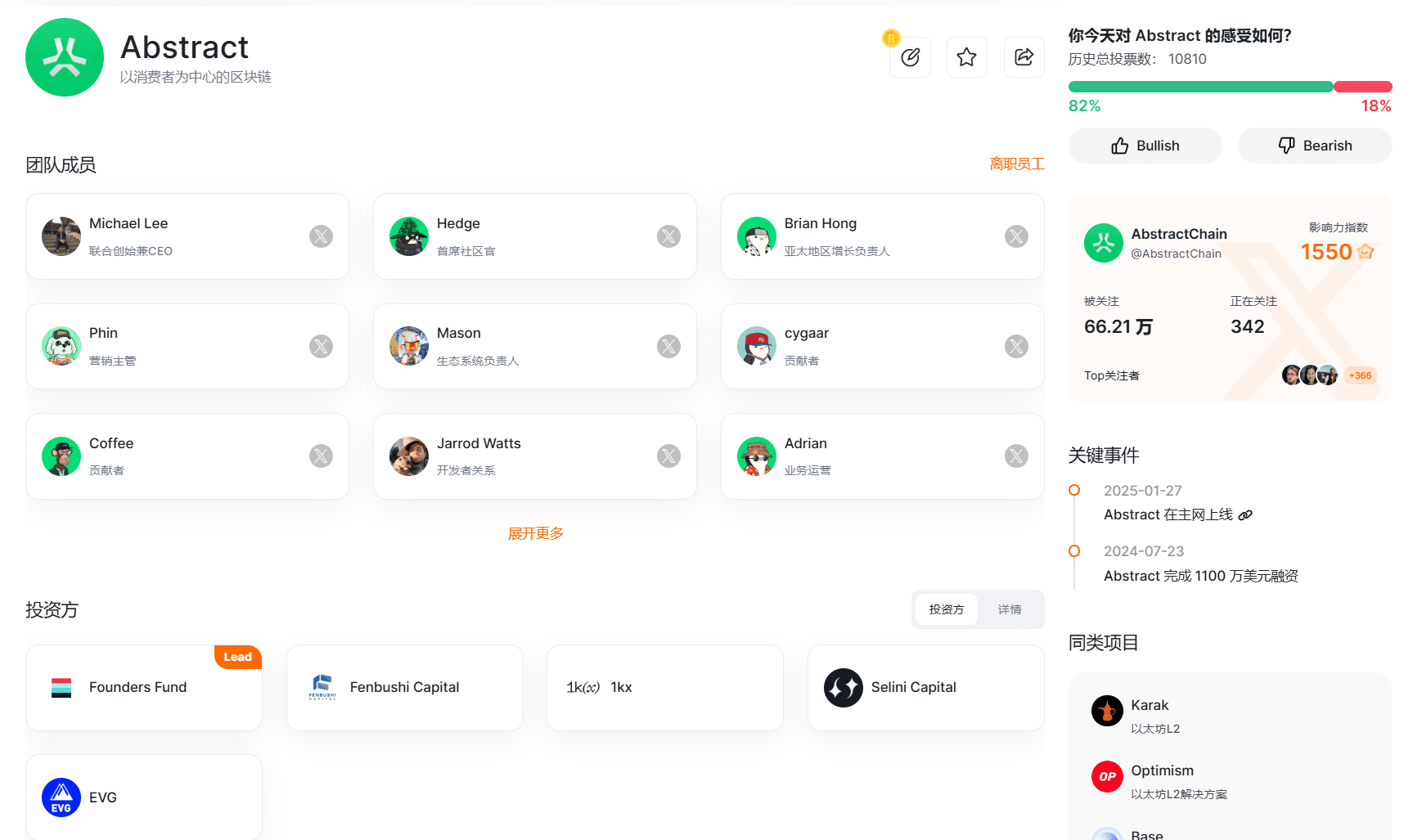
Task: Click Hedge's avatar image
Action: coord(409,236)
